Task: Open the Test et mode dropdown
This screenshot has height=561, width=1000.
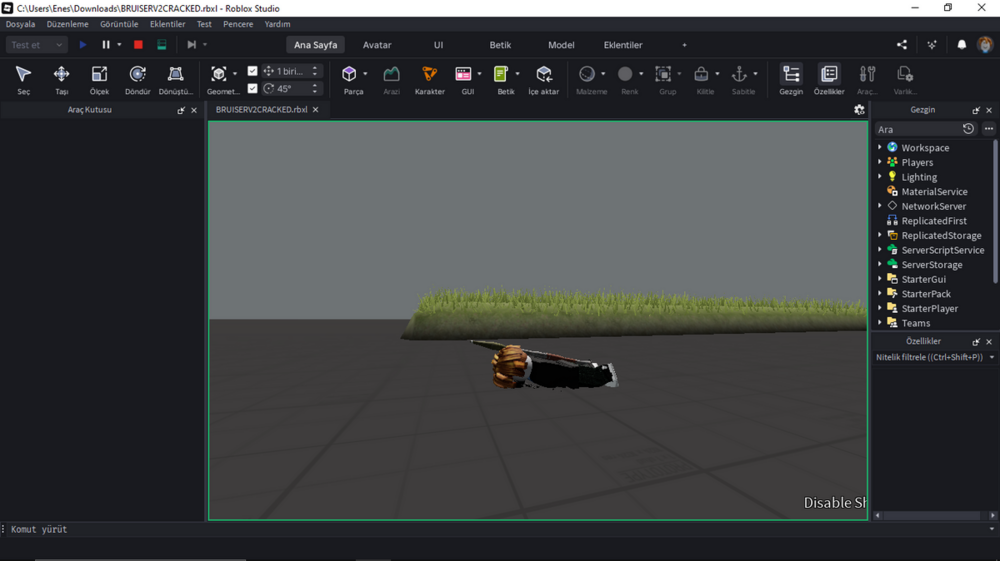Action: tap(36, 45)
